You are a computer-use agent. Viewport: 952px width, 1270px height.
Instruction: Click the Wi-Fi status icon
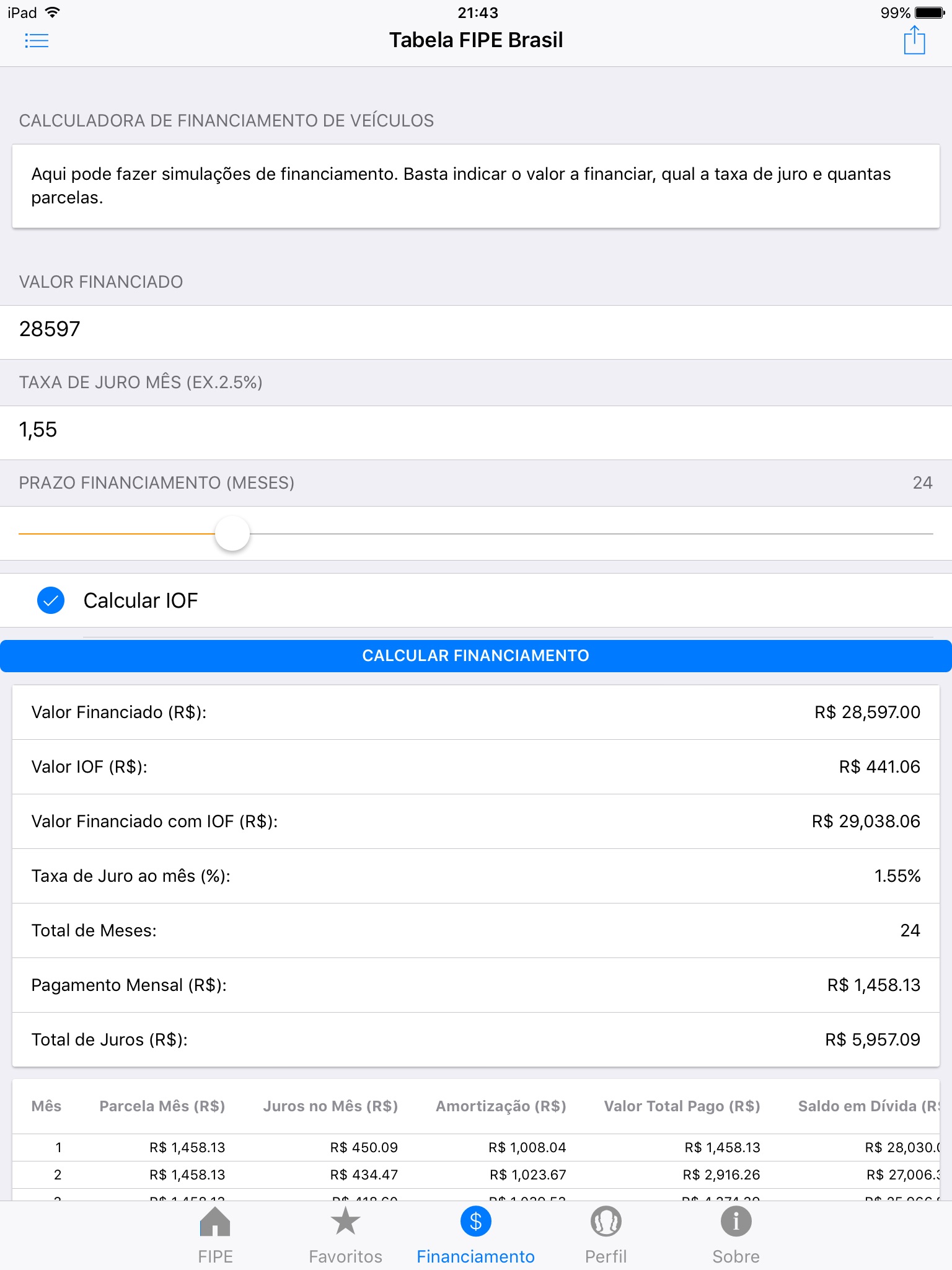click(x=53, y=12)
